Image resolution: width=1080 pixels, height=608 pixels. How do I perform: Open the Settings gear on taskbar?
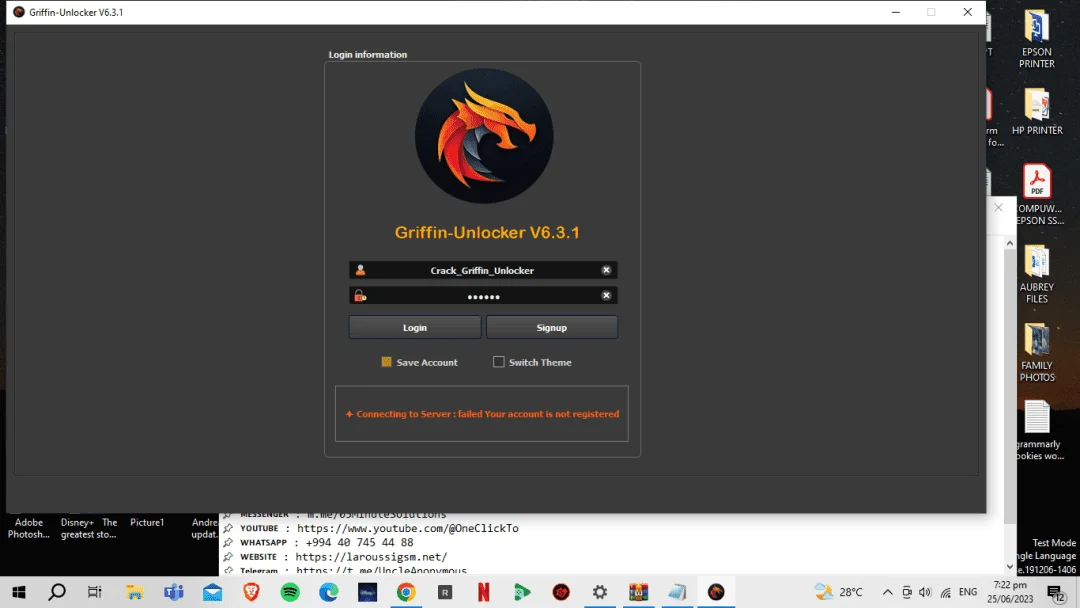point(600,592)
